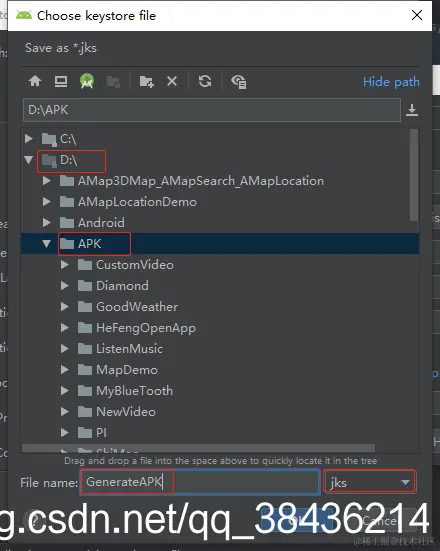The image size is (440, 551).
Task: Refresh the file tree
Action: pyautogui.click(x=205, y=81)
